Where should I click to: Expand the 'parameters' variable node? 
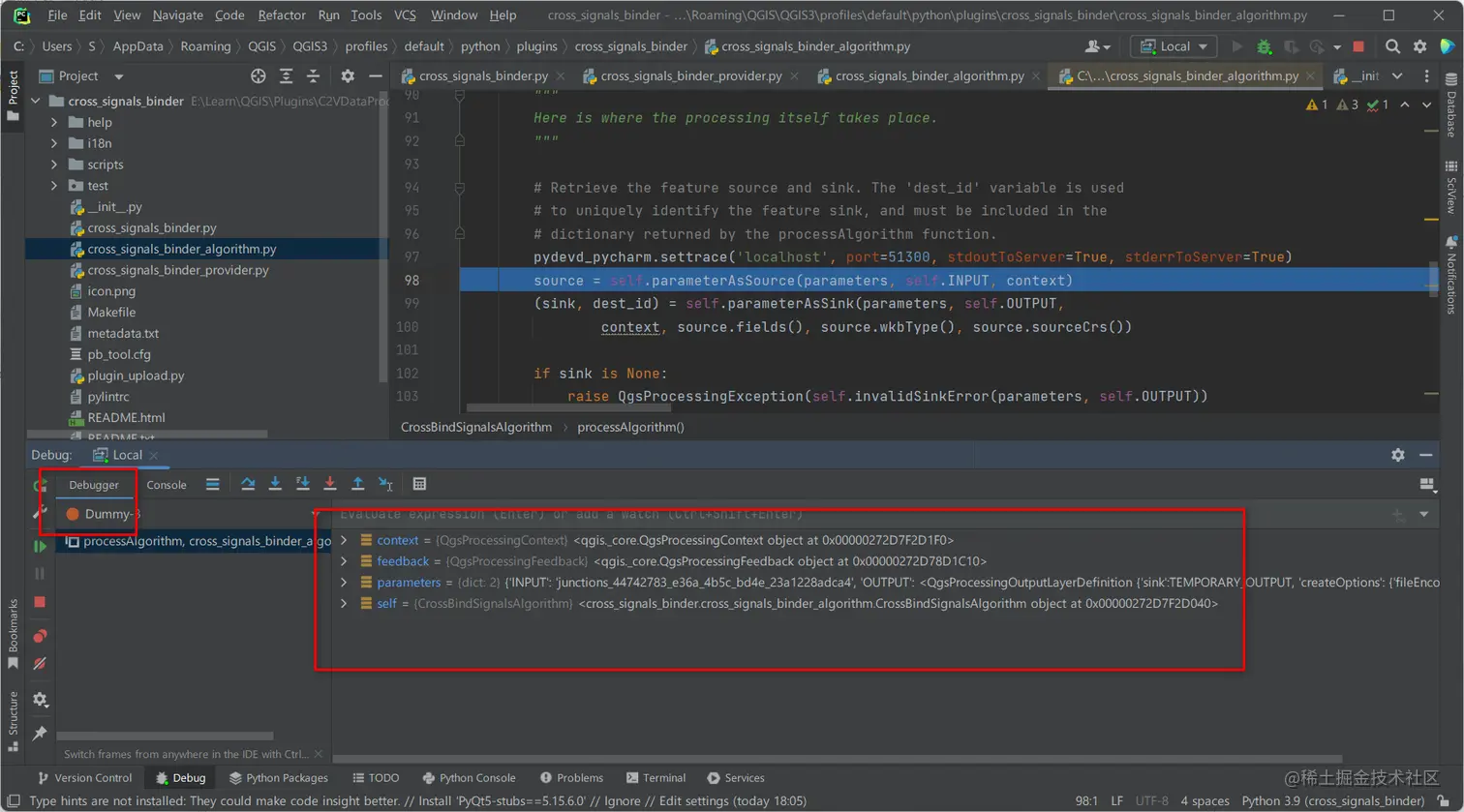344,583
